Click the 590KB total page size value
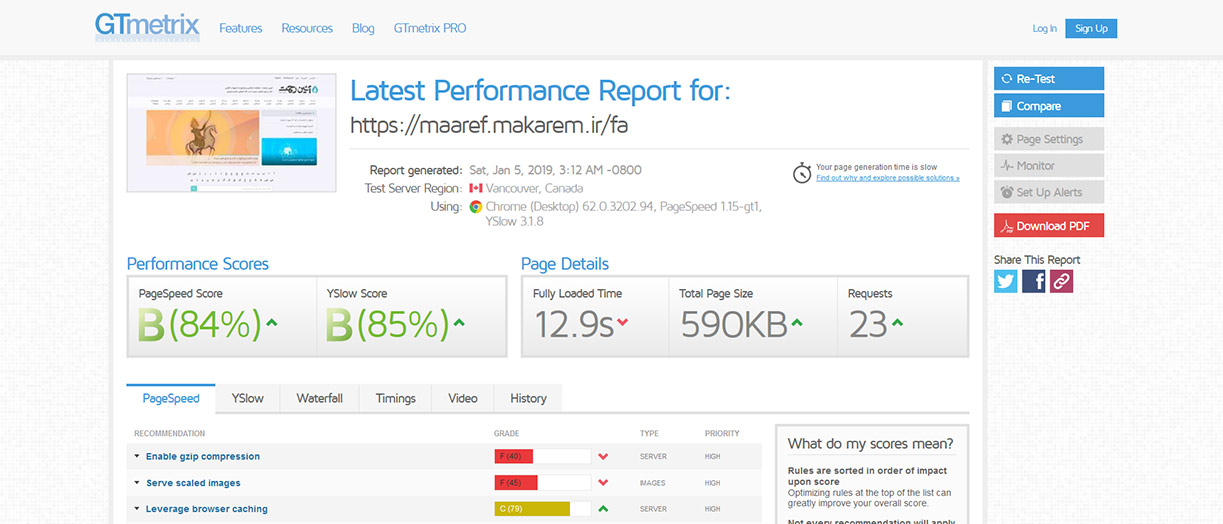Image resolution: width=1223 pixels, height=524 pixels. pos(734,324)
